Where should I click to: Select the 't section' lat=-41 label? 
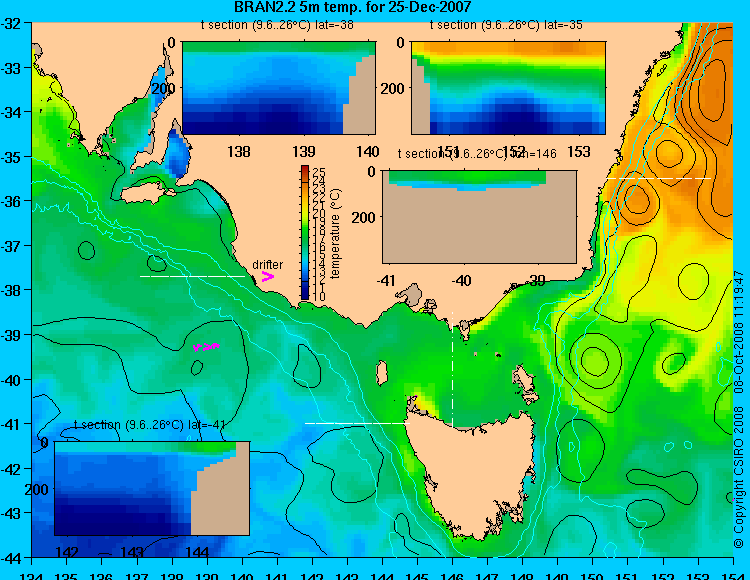[x=150, y=425]
